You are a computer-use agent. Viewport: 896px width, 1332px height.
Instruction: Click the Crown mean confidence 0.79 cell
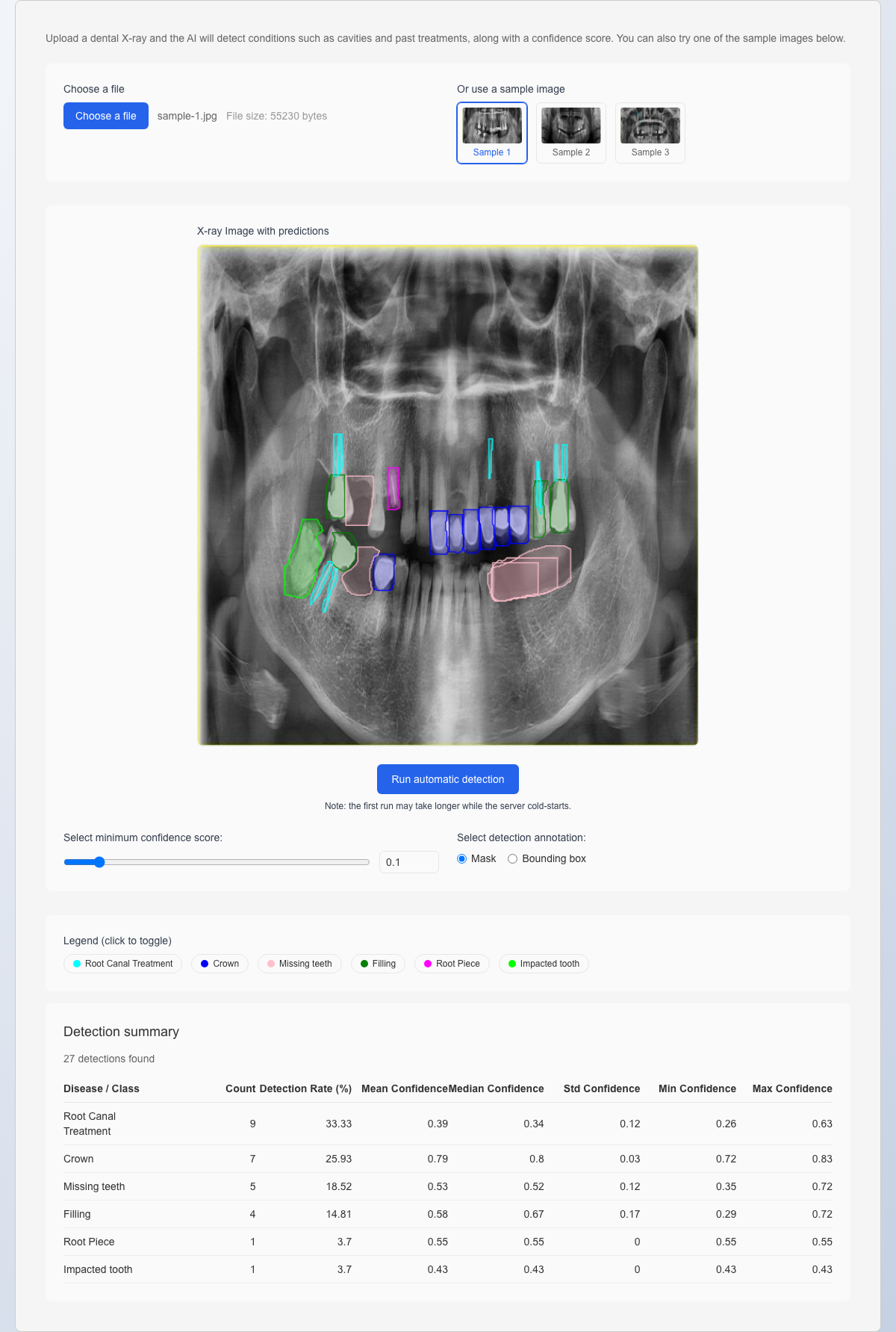click(438, 1159)
